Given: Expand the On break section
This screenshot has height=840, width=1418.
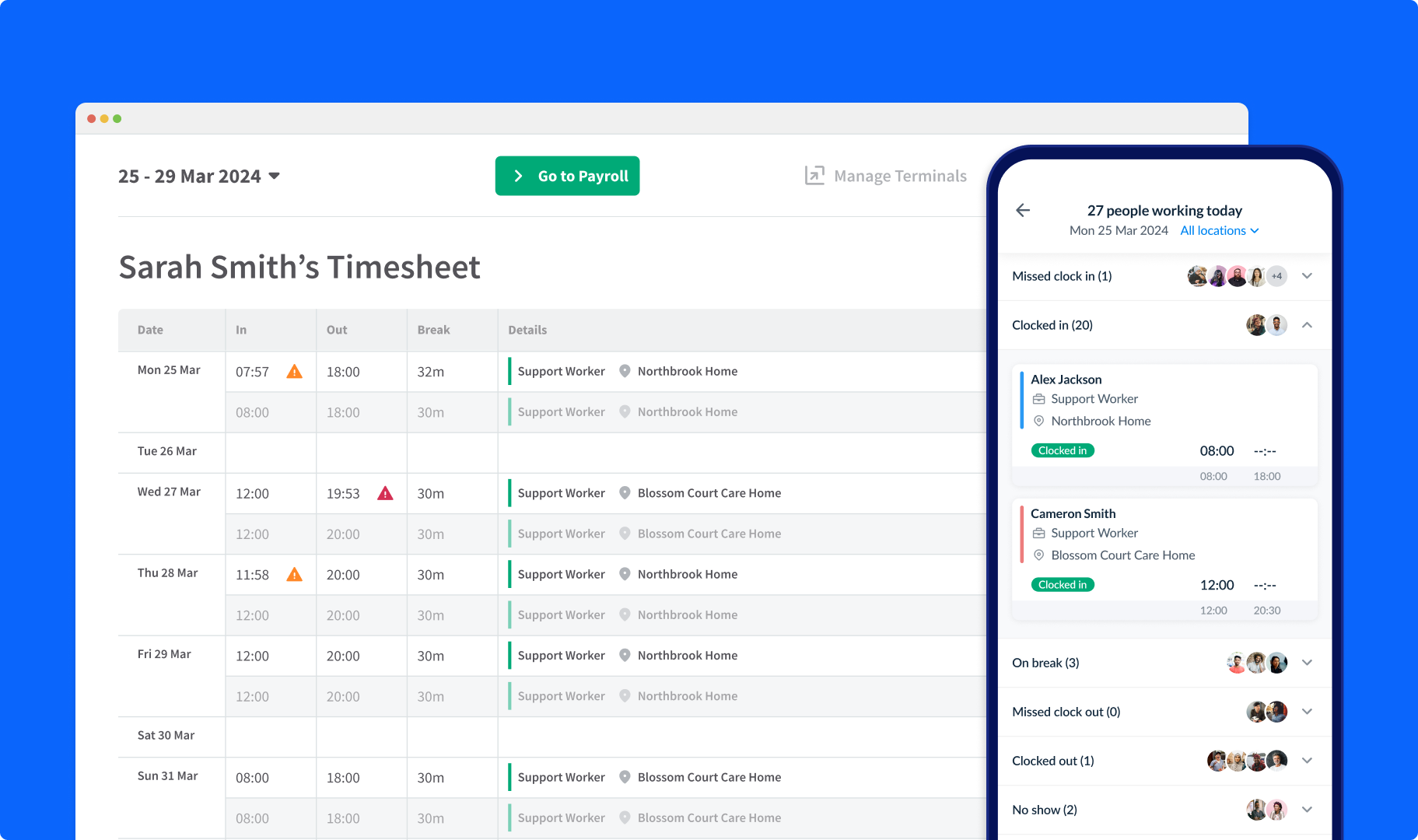Looking at the screenshot, I should pos(1307,663).
